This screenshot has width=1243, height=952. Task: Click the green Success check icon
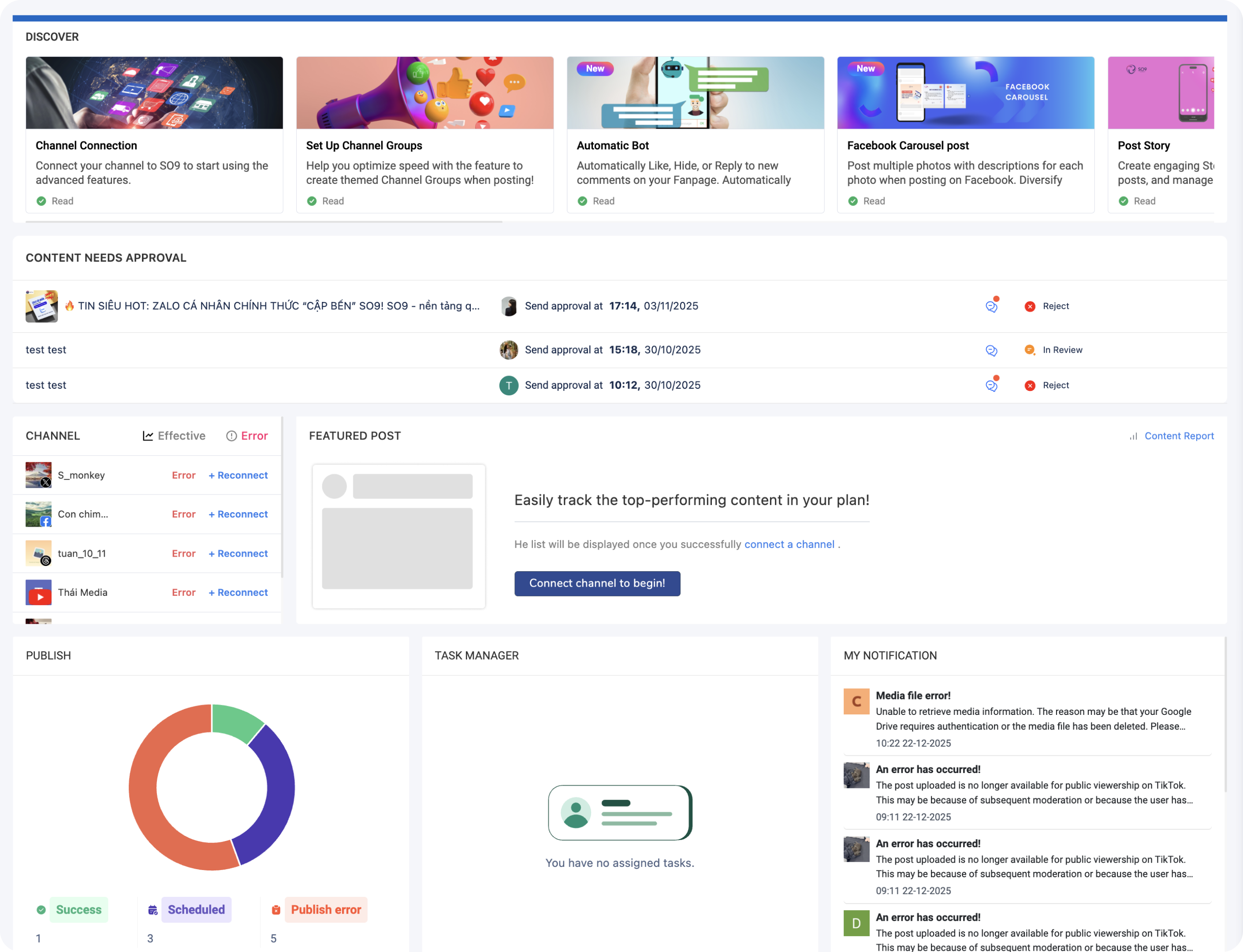(x=41, y=910)
